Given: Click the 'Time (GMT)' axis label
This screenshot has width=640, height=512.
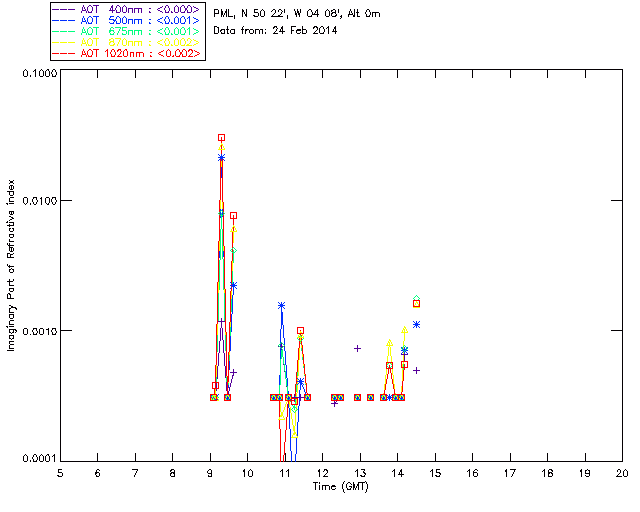Looking at the screenshot, I should [340, 487].
